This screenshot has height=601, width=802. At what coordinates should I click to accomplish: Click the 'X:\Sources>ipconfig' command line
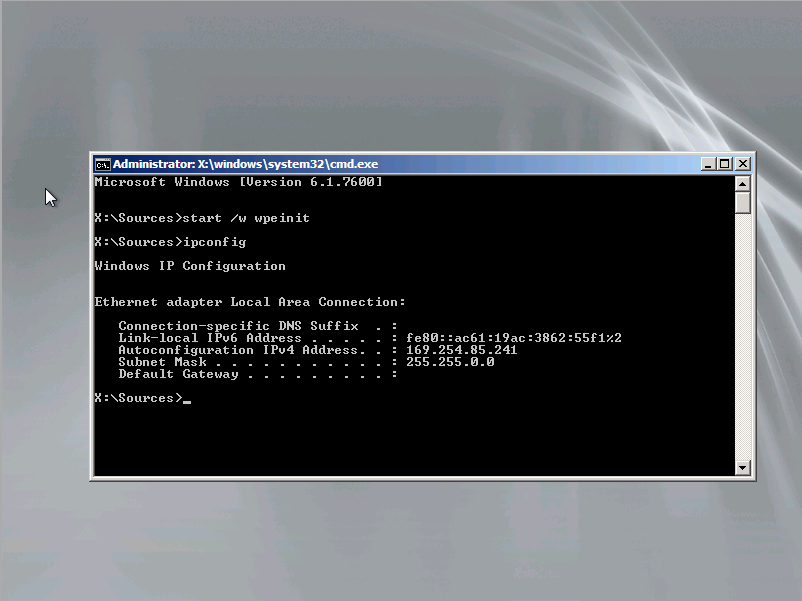click(170, 242)
